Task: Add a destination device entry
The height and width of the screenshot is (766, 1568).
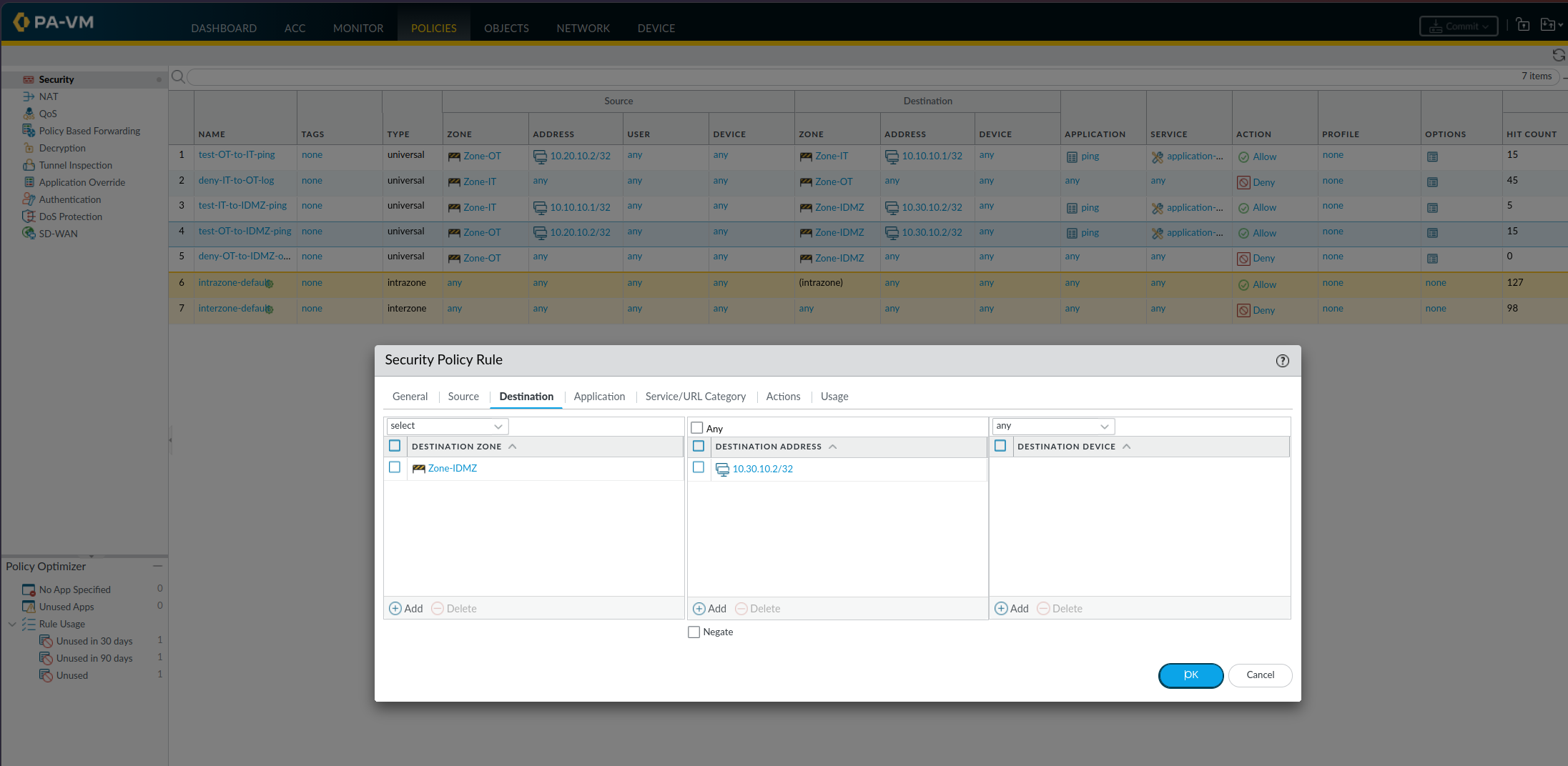Action: pos(1012,609)
